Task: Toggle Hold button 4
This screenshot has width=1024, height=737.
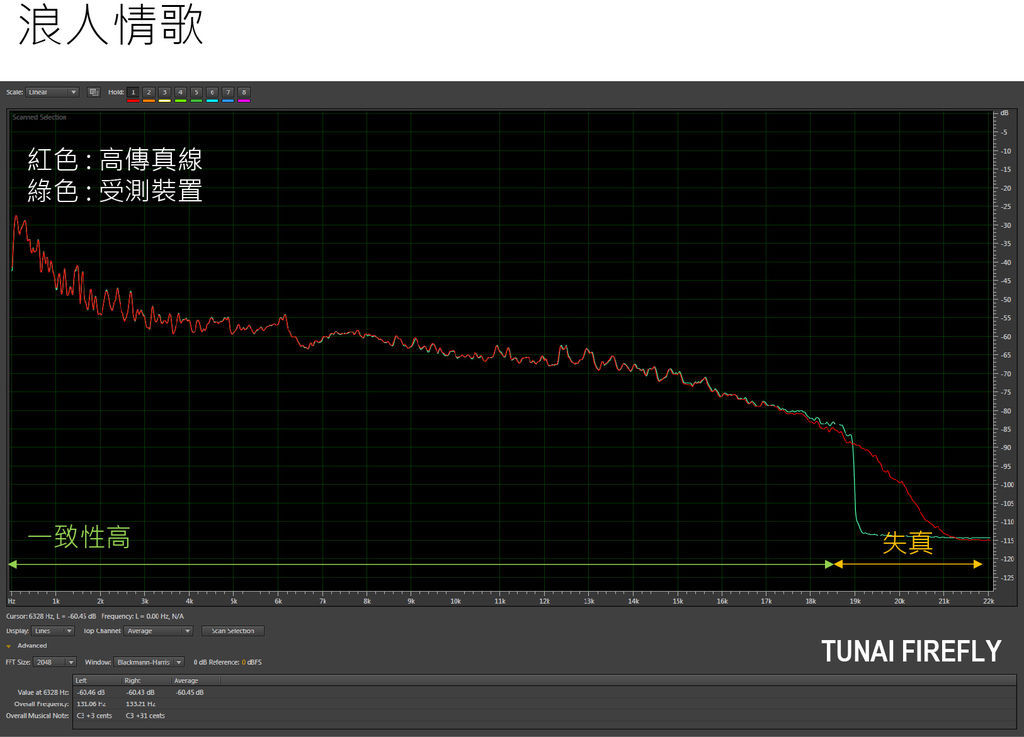Action: pyautogui.click(x=180, y=92)
